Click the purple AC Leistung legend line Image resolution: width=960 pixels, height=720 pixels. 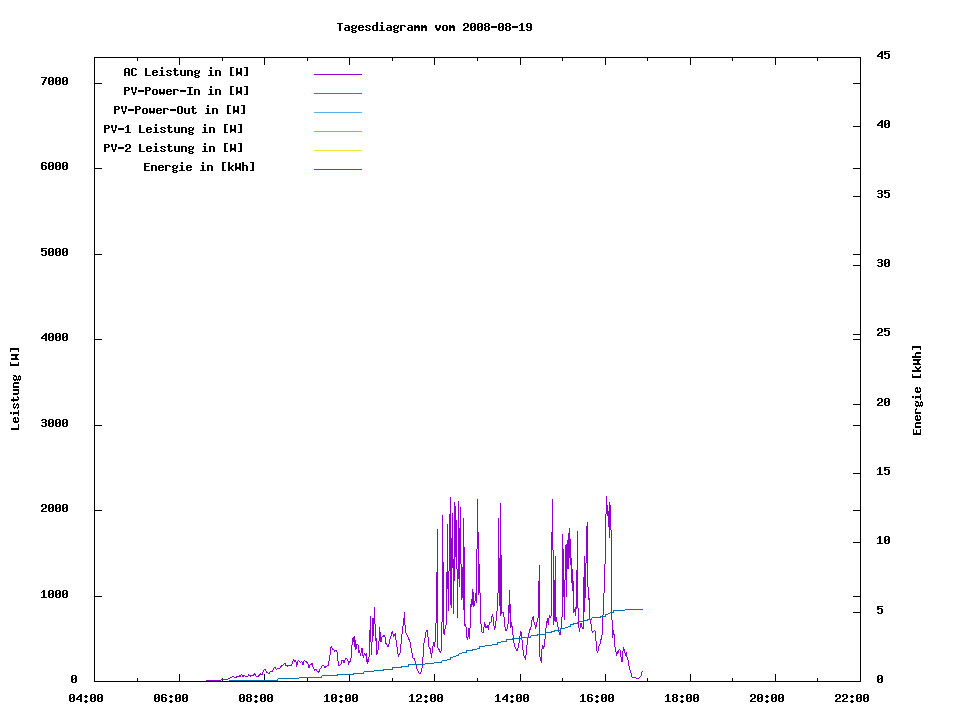tap(338, 74)
